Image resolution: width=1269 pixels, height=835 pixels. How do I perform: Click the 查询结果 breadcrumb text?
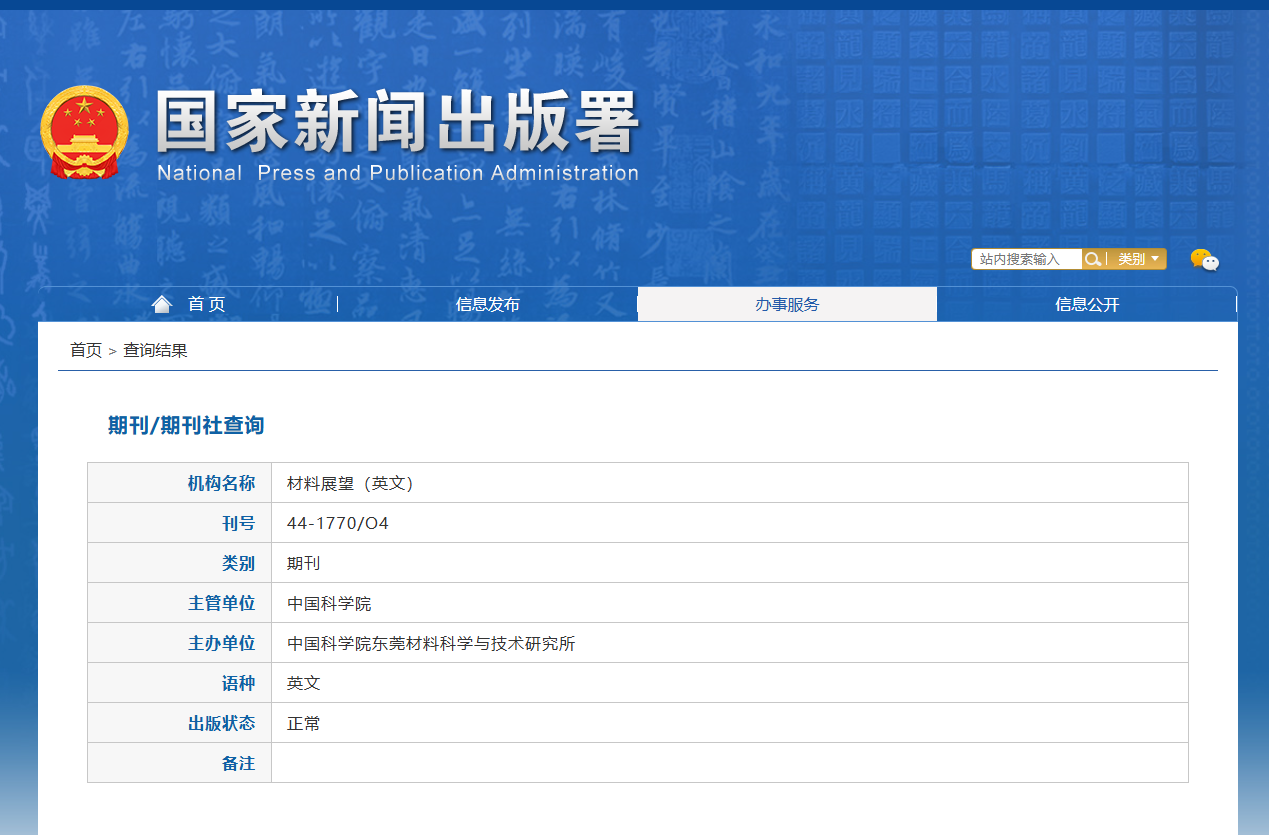(155, 350)
